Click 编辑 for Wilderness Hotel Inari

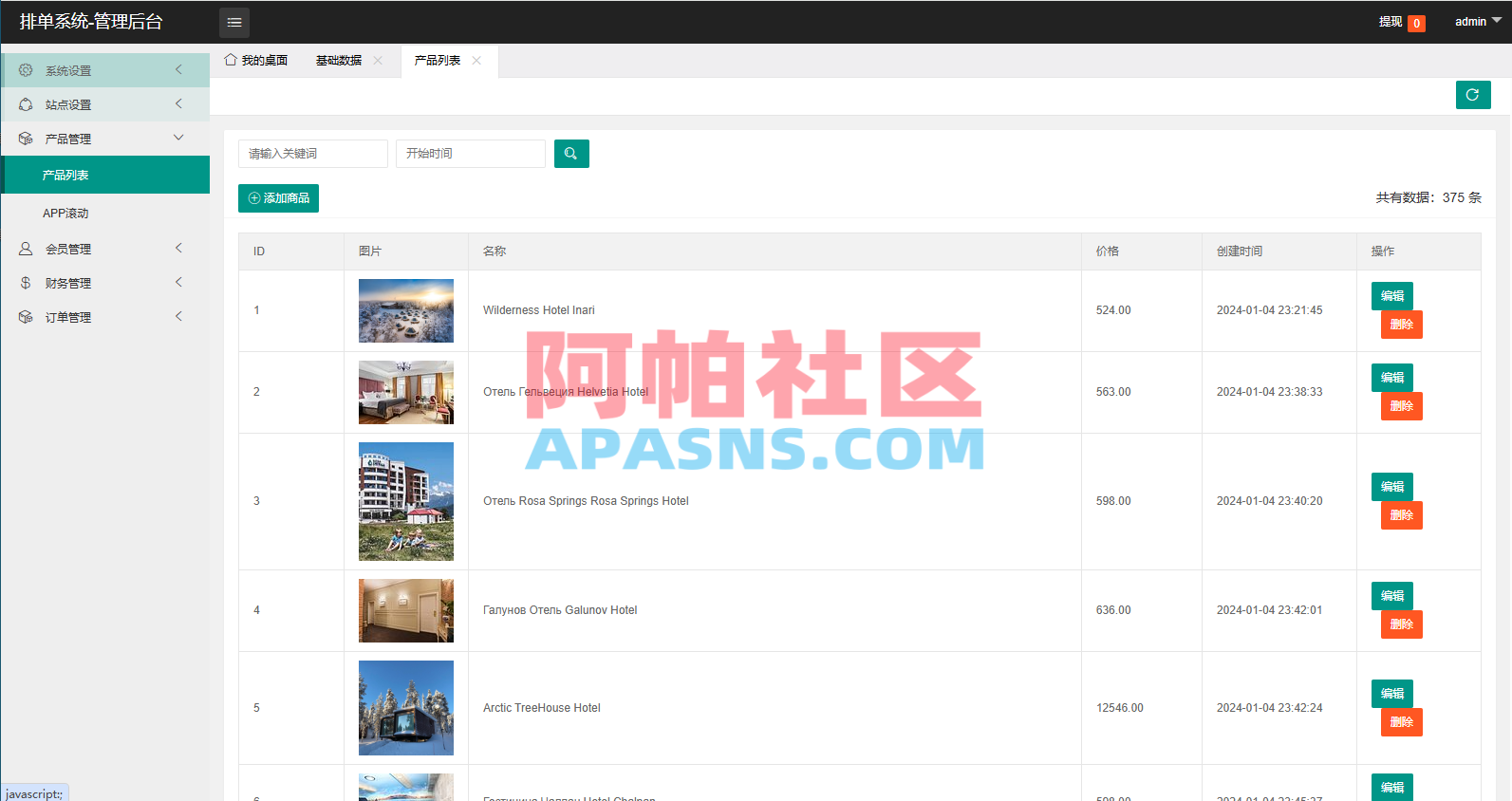[1392, 296]
